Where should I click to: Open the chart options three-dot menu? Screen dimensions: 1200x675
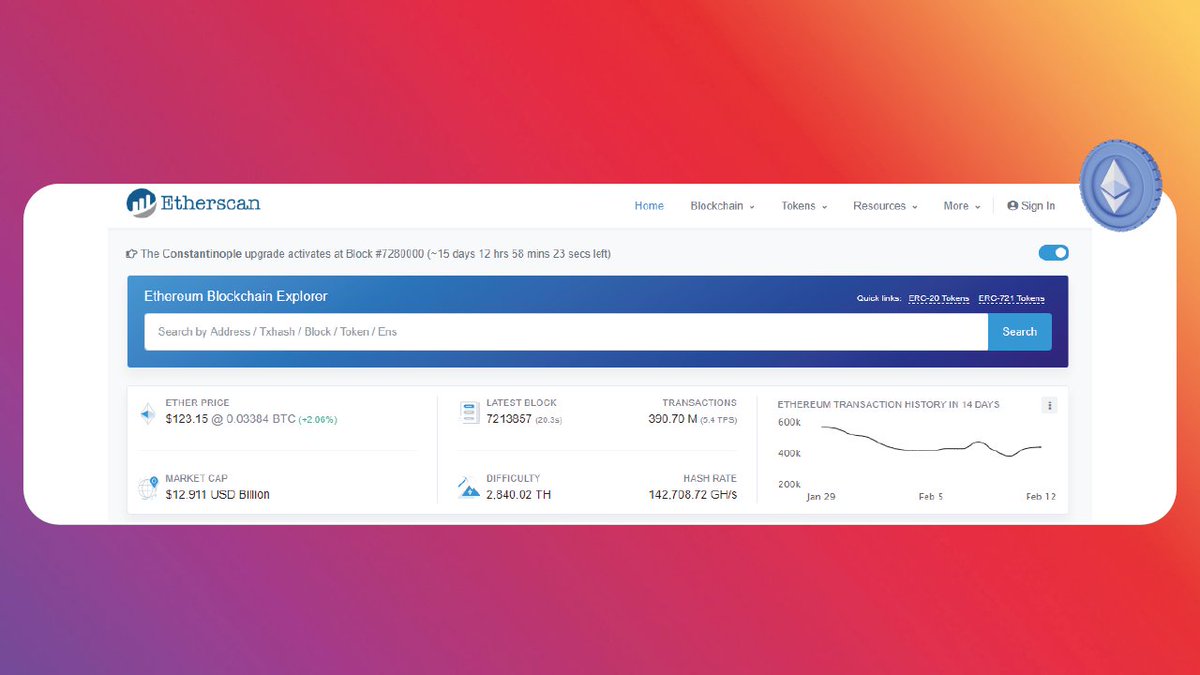click(x=1049, y=405)
